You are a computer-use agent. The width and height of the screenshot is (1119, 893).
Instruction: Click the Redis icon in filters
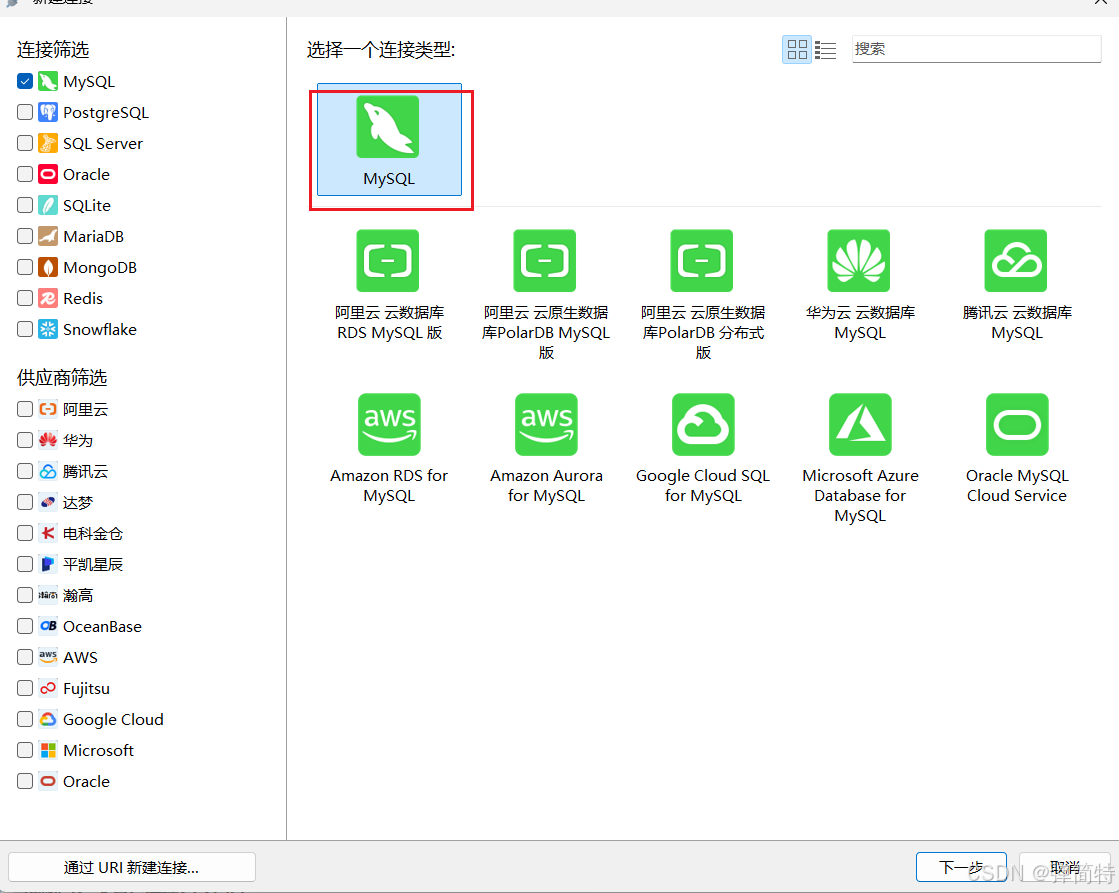(x=48, y=298)
